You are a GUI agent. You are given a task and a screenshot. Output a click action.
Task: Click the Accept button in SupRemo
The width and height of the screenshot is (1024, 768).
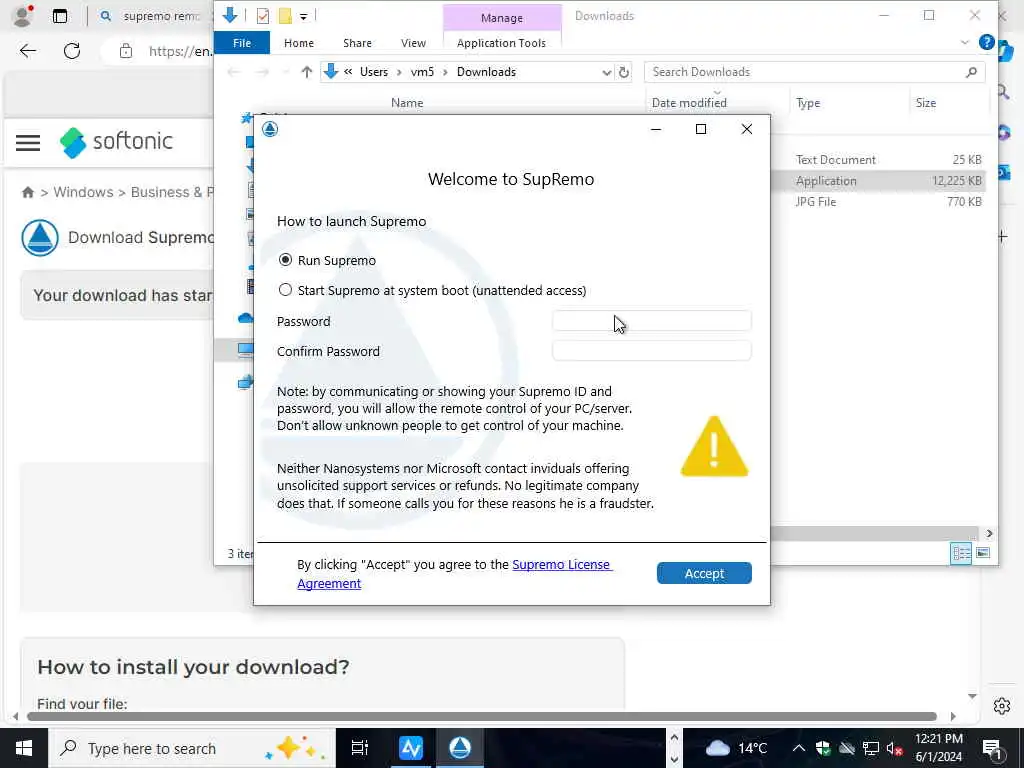point(704,573)
